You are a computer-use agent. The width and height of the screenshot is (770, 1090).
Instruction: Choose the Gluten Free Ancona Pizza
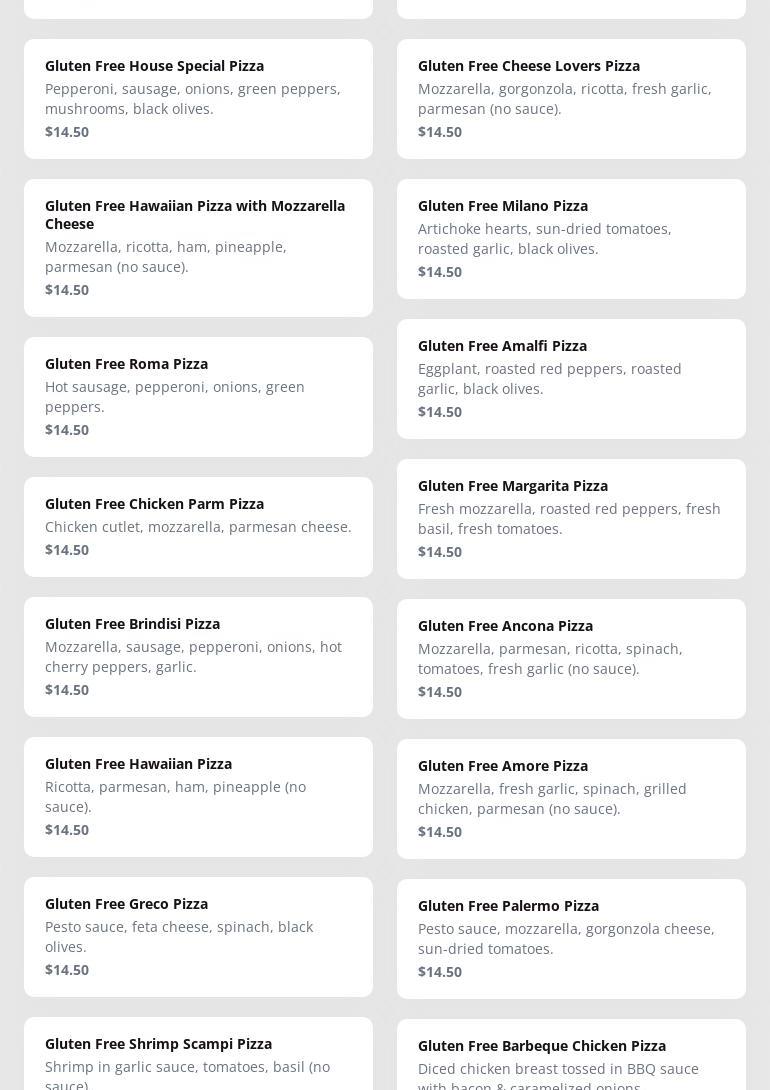[x=571, y=658]
